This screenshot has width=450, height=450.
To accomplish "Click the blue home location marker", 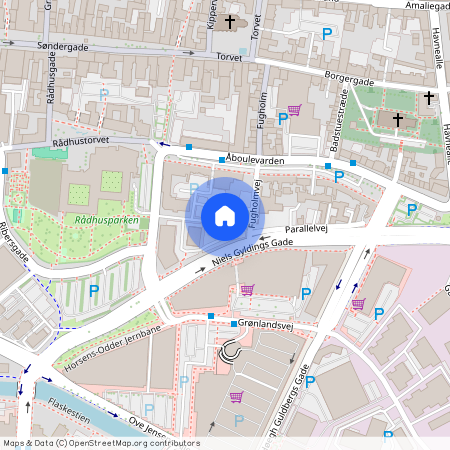I will coord(225,217).
